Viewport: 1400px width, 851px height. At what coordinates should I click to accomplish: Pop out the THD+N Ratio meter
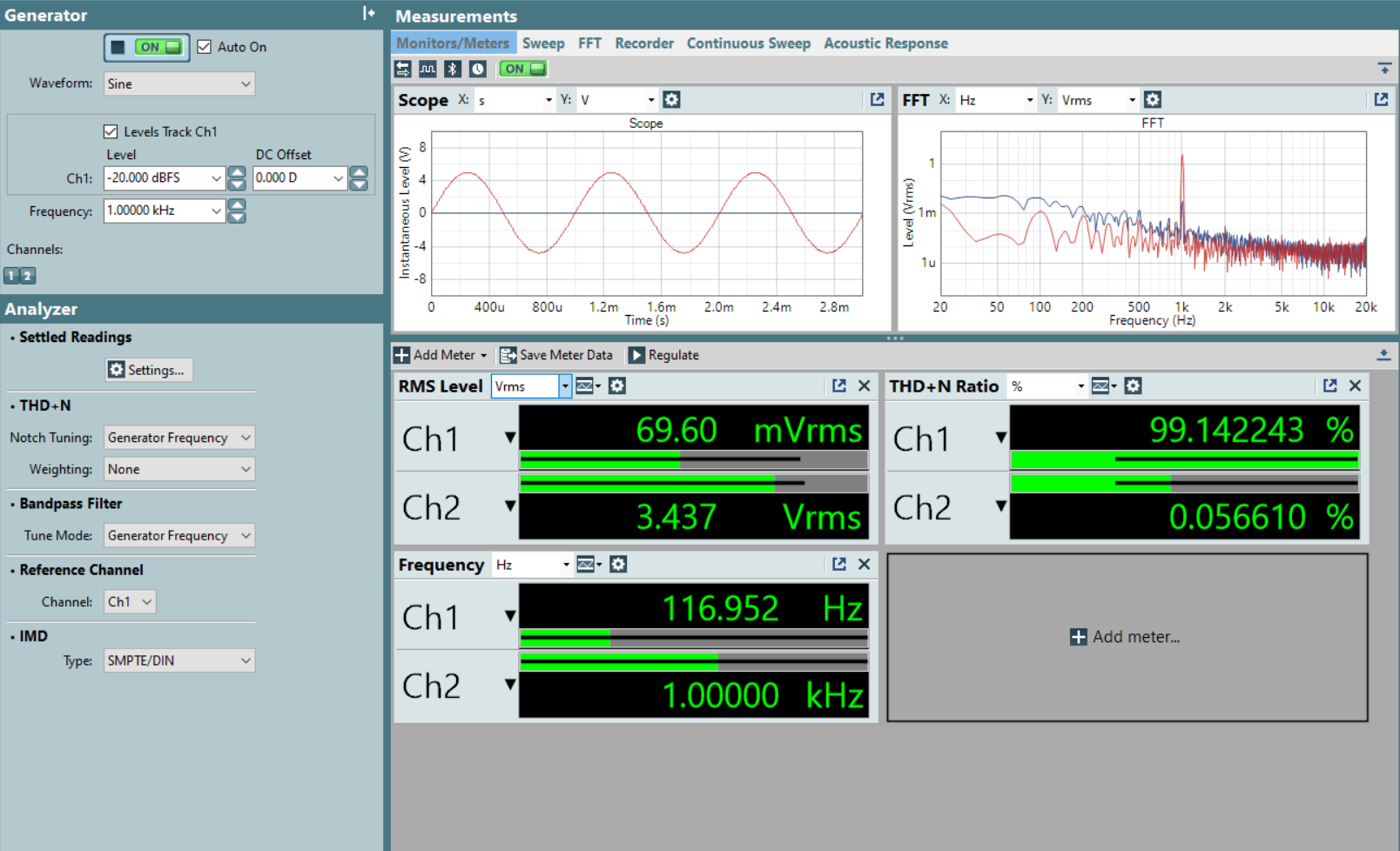coord(1329,385)
